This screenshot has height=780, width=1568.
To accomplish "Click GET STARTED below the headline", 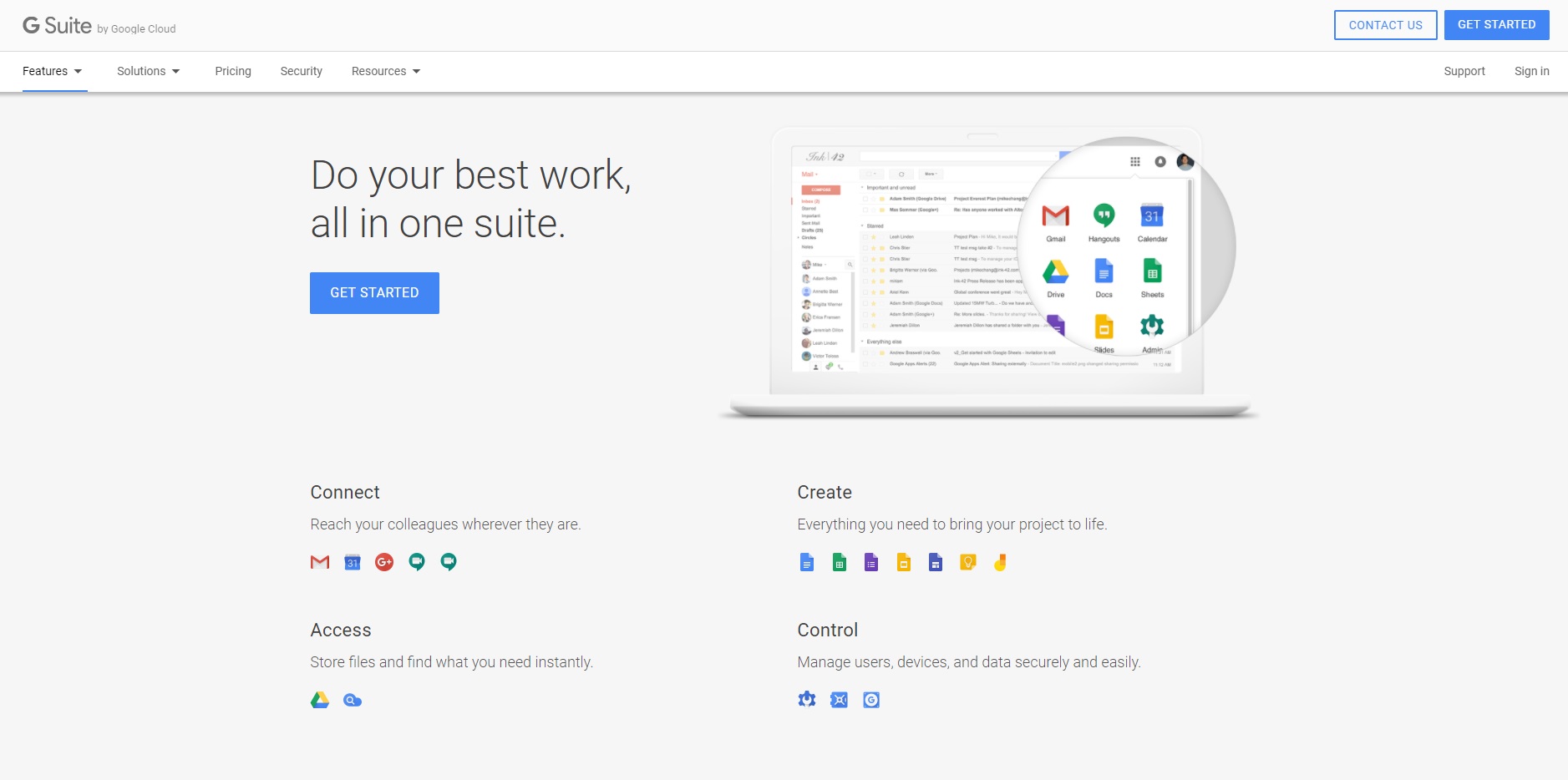I will click(x=374, y=293).
